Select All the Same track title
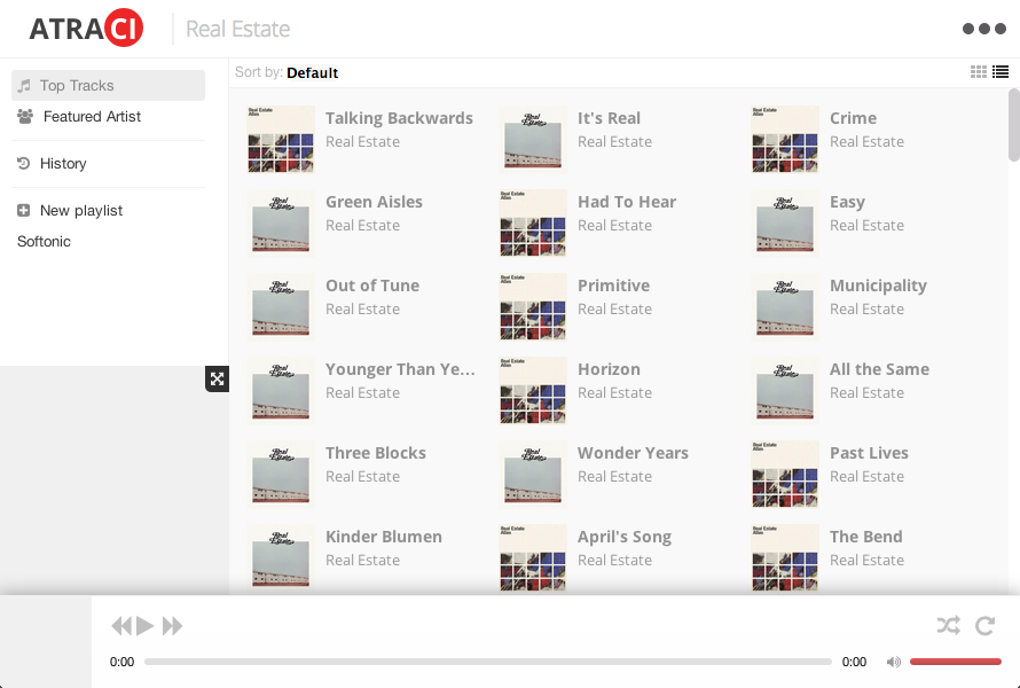 (x=879, y=369)
